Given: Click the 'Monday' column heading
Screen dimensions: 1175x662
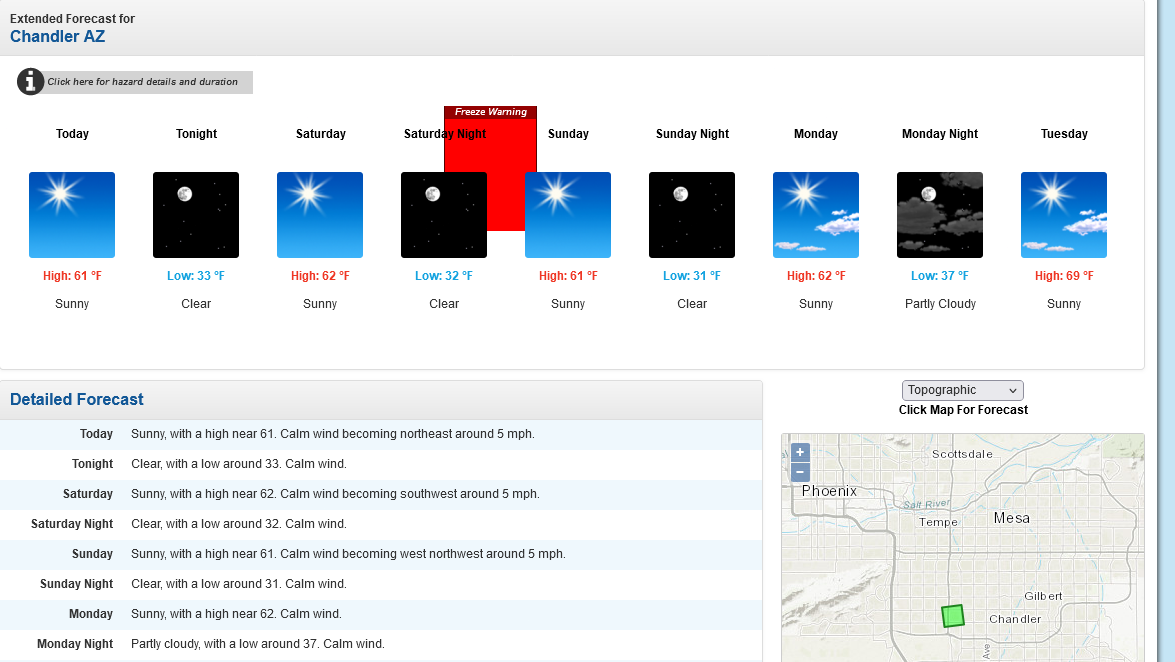Looking at the screenshot, I should [815, 133].
